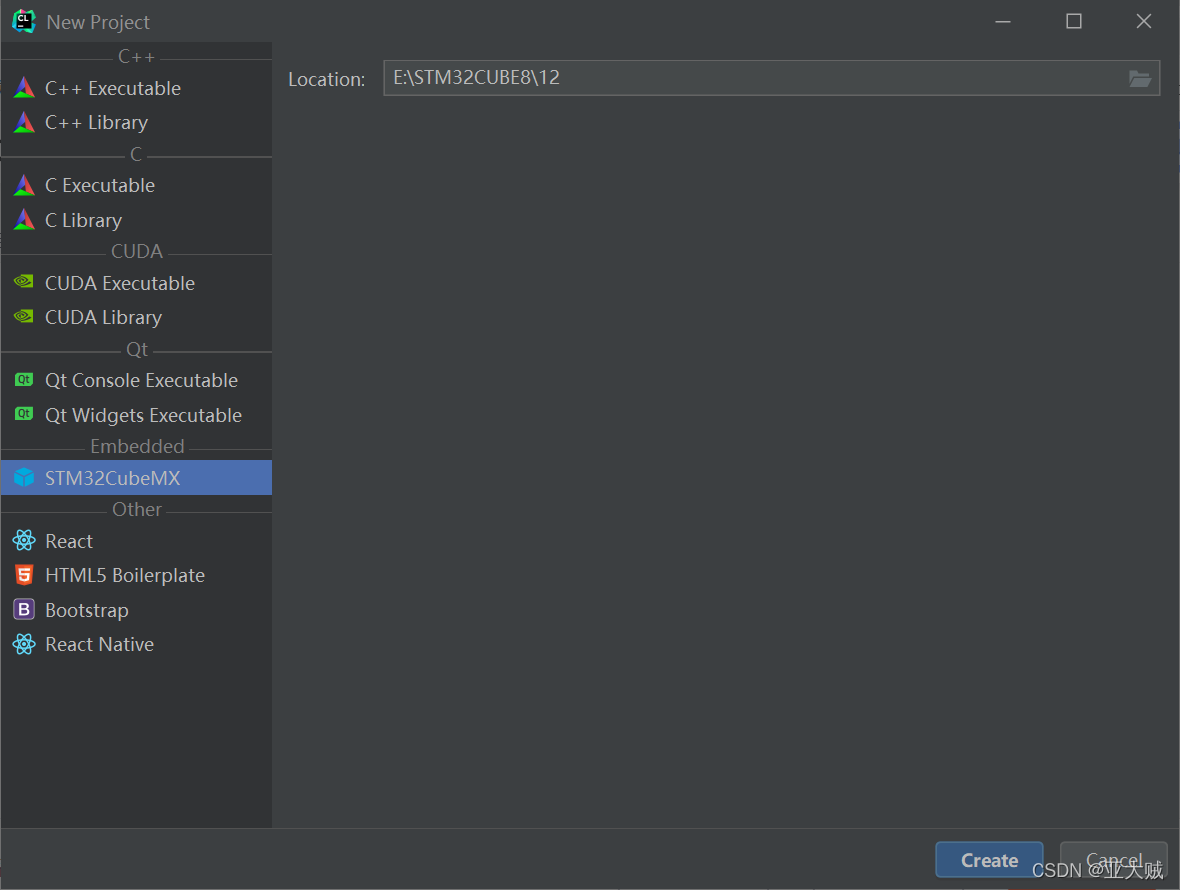Click the CUDA Executable Nvidia icon
The height and width of the screenshot is (890, 1180).
(24, 282)
